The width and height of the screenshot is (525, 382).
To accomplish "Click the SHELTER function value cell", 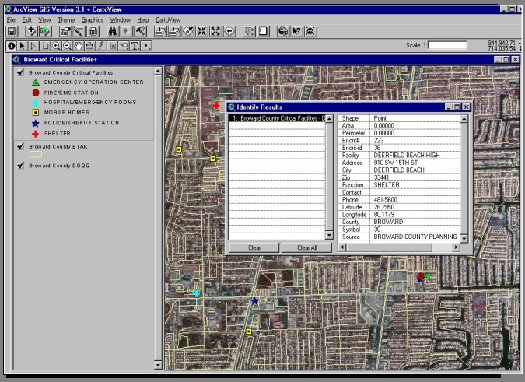I will 386,185.
